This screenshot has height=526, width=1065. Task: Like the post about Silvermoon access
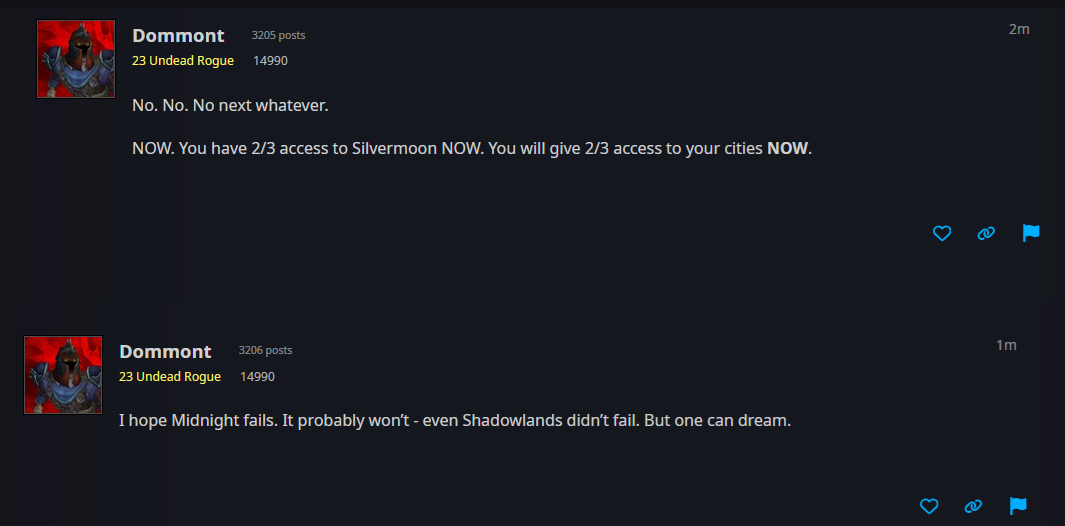[941, 233]
